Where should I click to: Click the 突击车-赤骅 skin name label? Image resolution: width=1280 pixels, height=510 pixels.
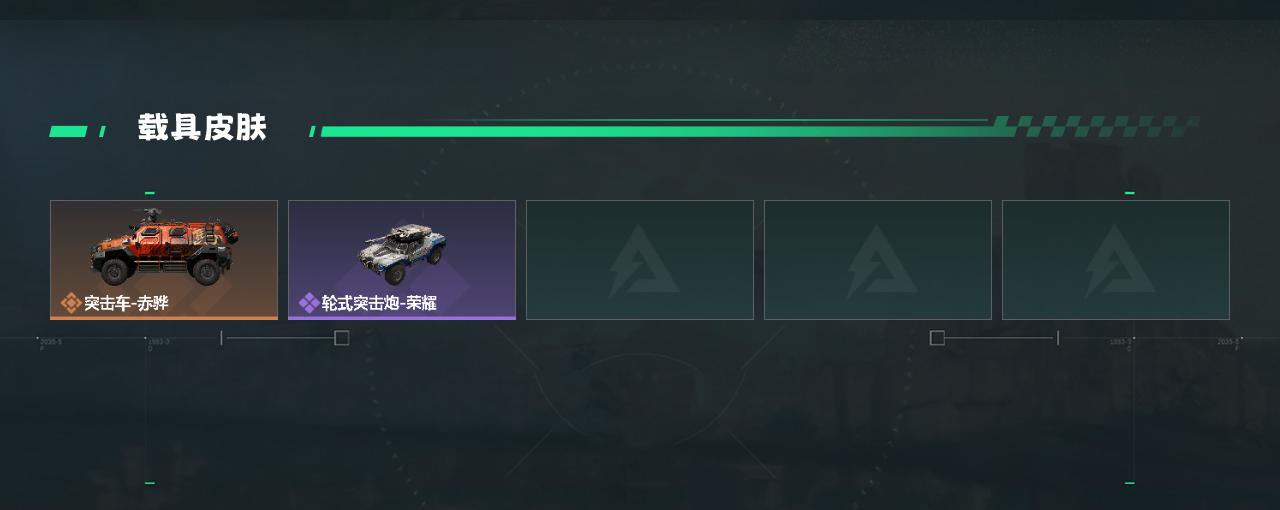click(x=126, y=303)
